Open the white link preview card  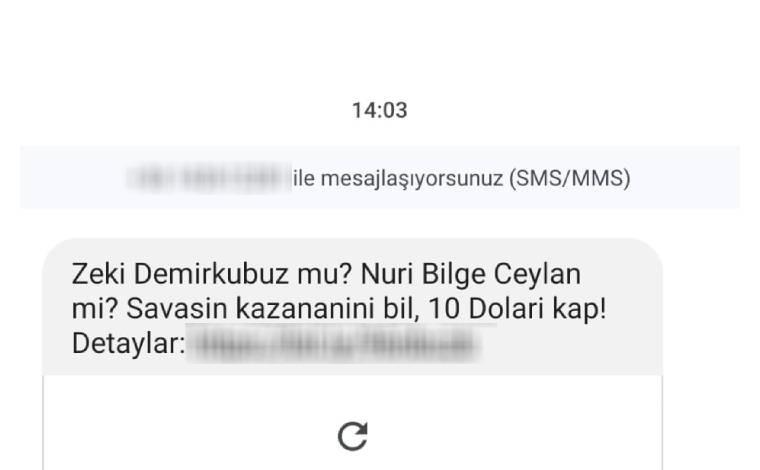(x=352, y=423)
